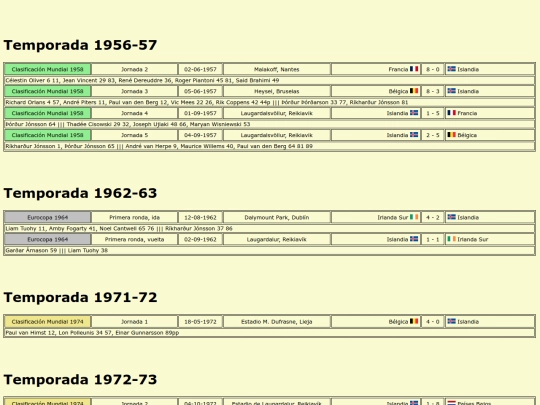Click scorers row starting with Paul van Himst

tap(270, 333)
